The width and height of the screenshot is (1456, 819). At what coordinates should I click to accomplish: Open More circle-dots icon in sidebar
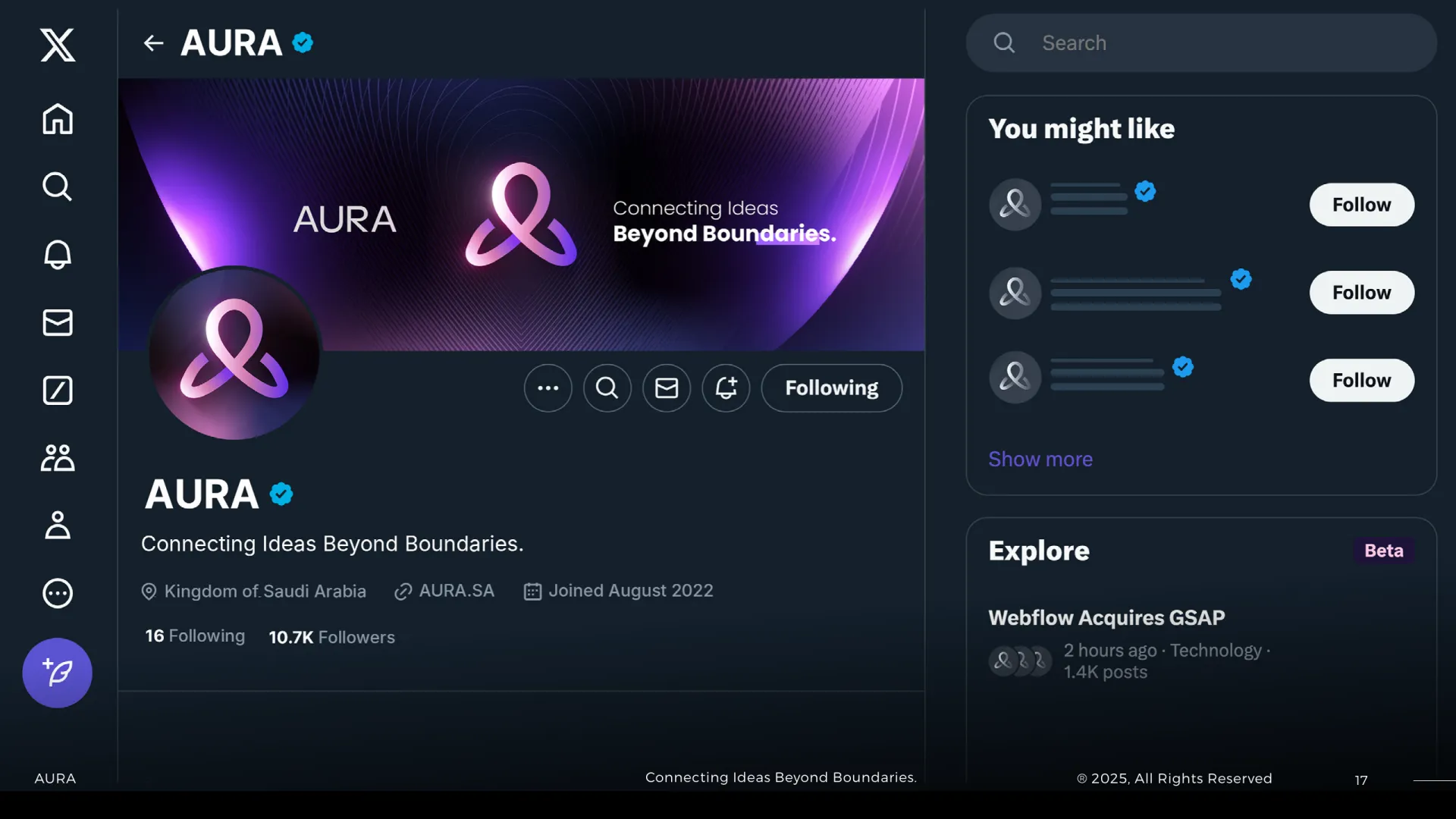point(58,593)
